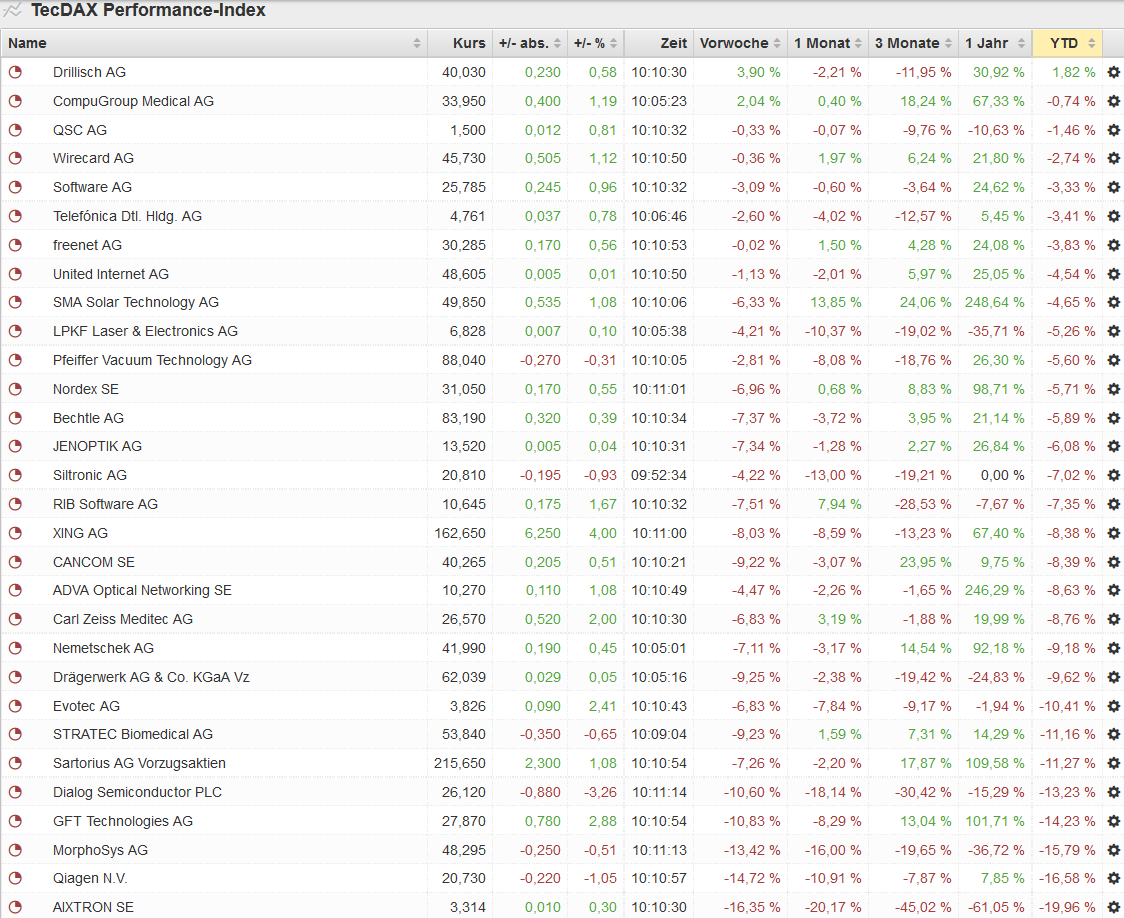Open the Telefónica Dtl. Hldg. AG link

(127, 216)
